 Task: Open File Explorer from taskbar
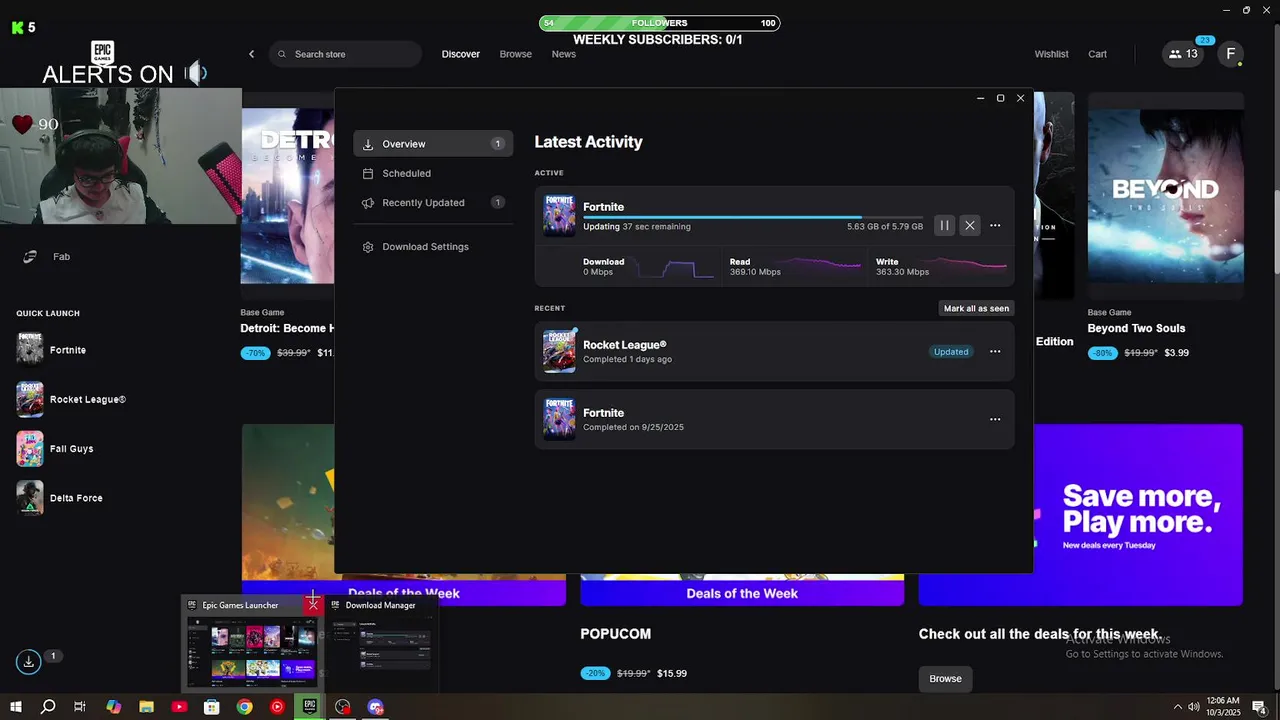tap(146, 707)
